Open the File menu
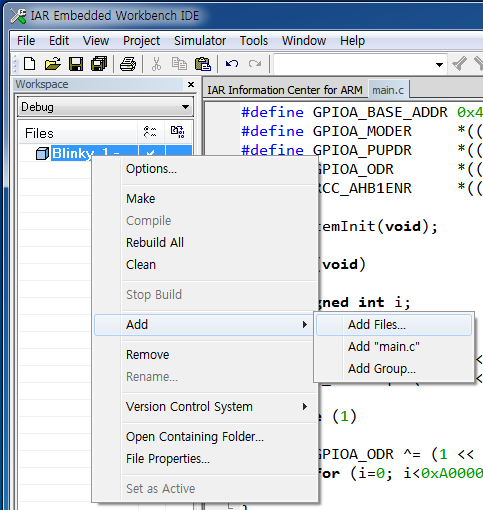 (x=26, y=41)
